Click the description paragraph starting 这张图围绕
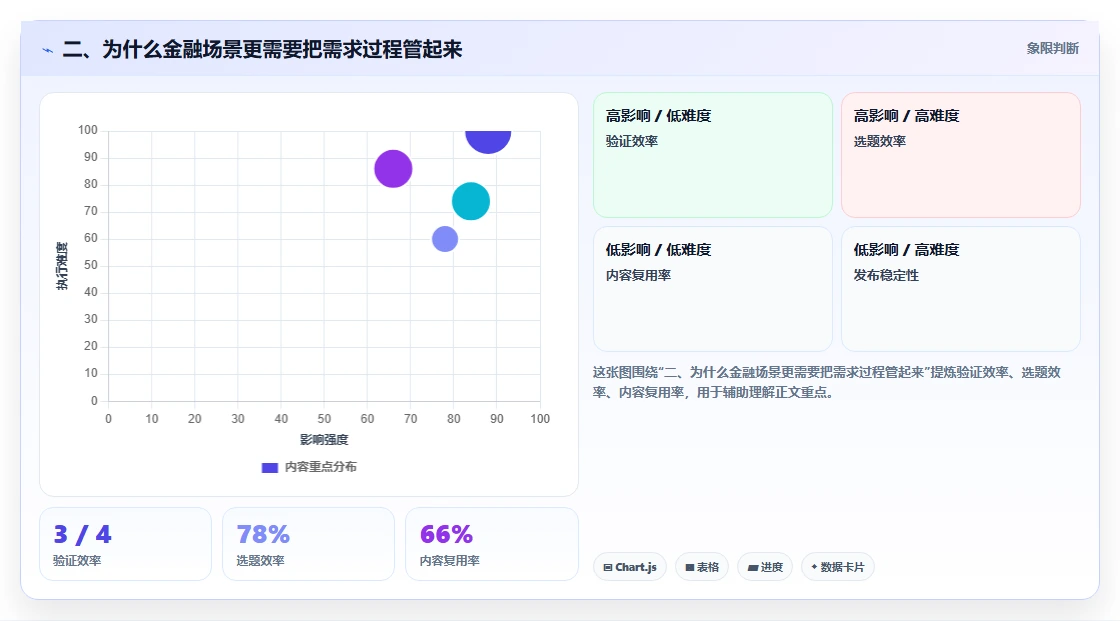This screenshot has height=621, width=1120. 826,382
